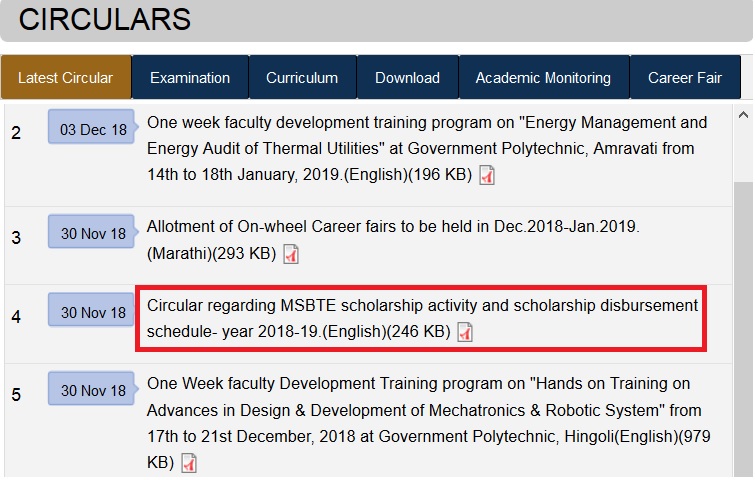Open the Energy Management training program circular link
The width and height of the screenshot is (755, 480).
point(427,148)
